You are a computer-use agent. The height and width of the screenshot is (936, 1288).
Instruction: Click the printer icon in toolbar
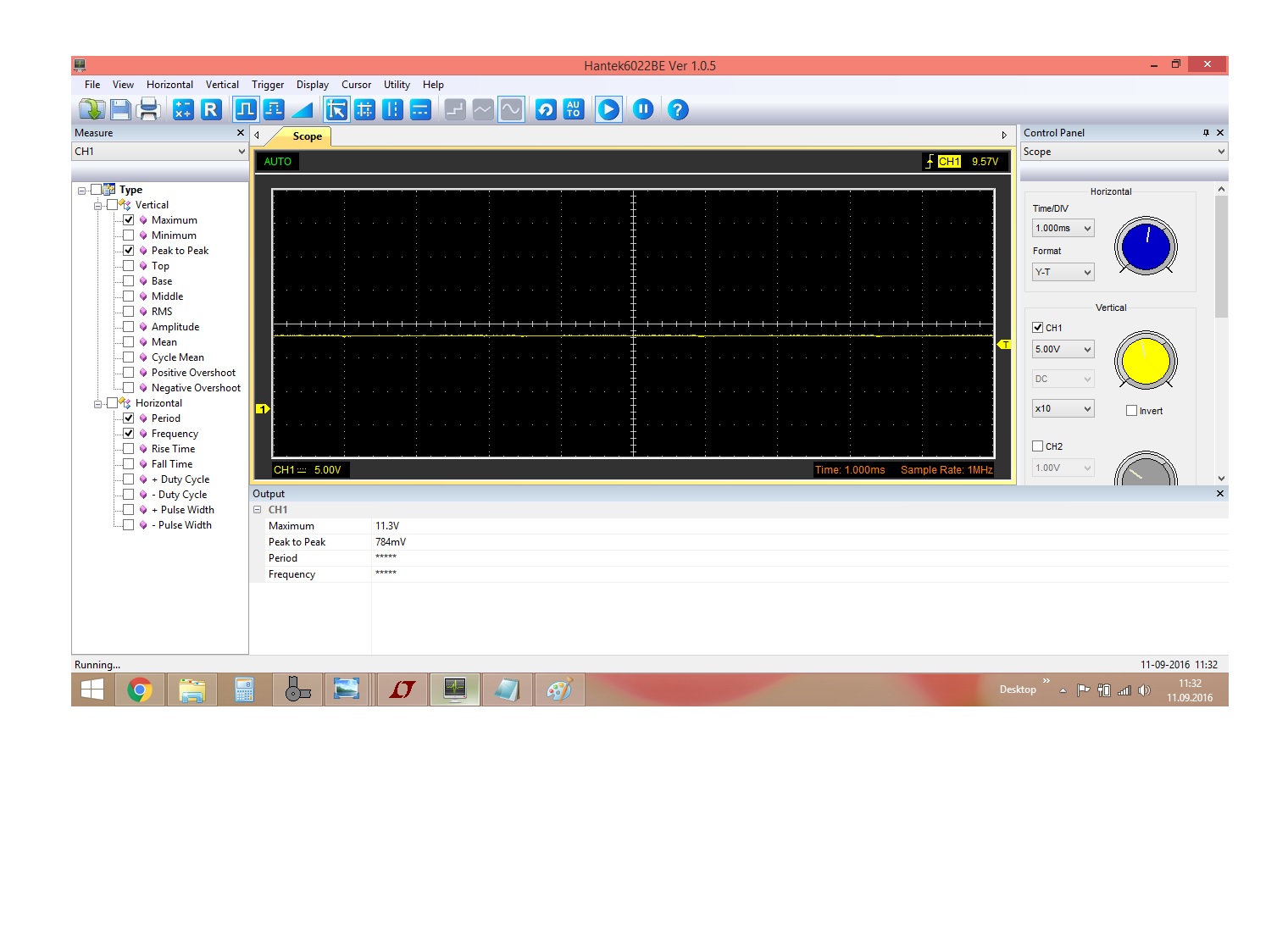[148, 109]
